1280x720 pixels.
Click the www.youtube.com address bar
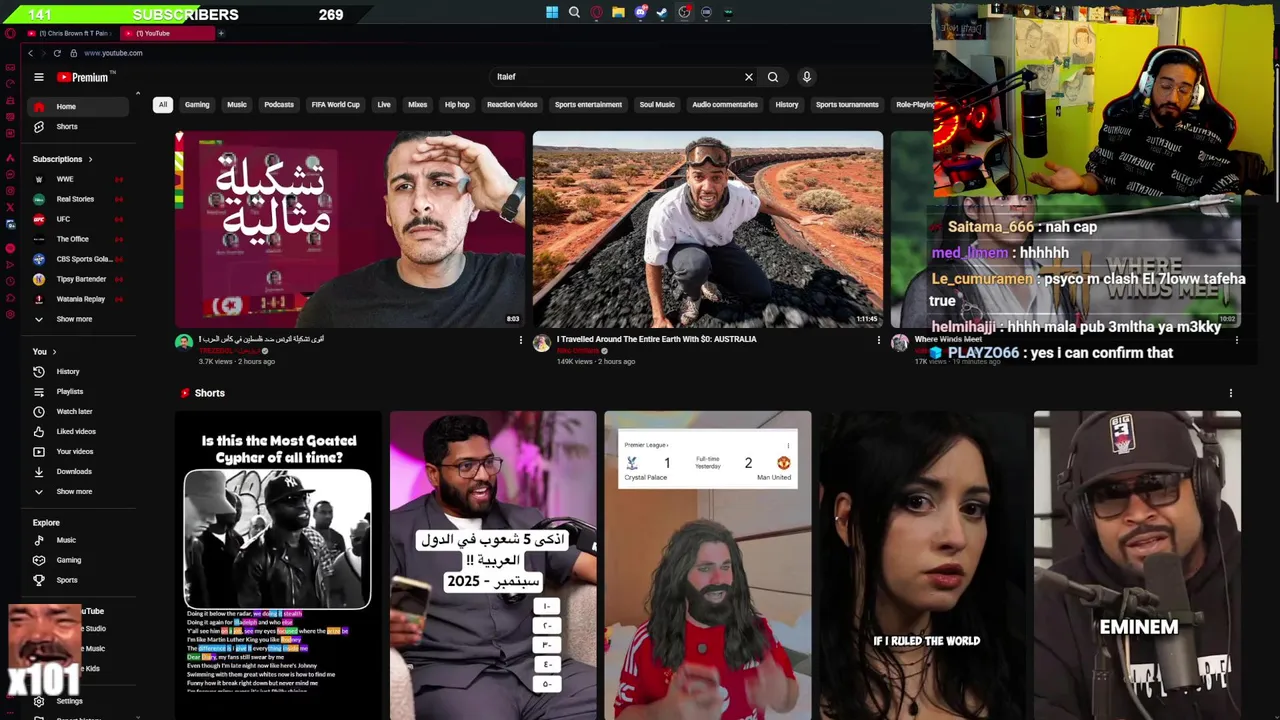113,53
